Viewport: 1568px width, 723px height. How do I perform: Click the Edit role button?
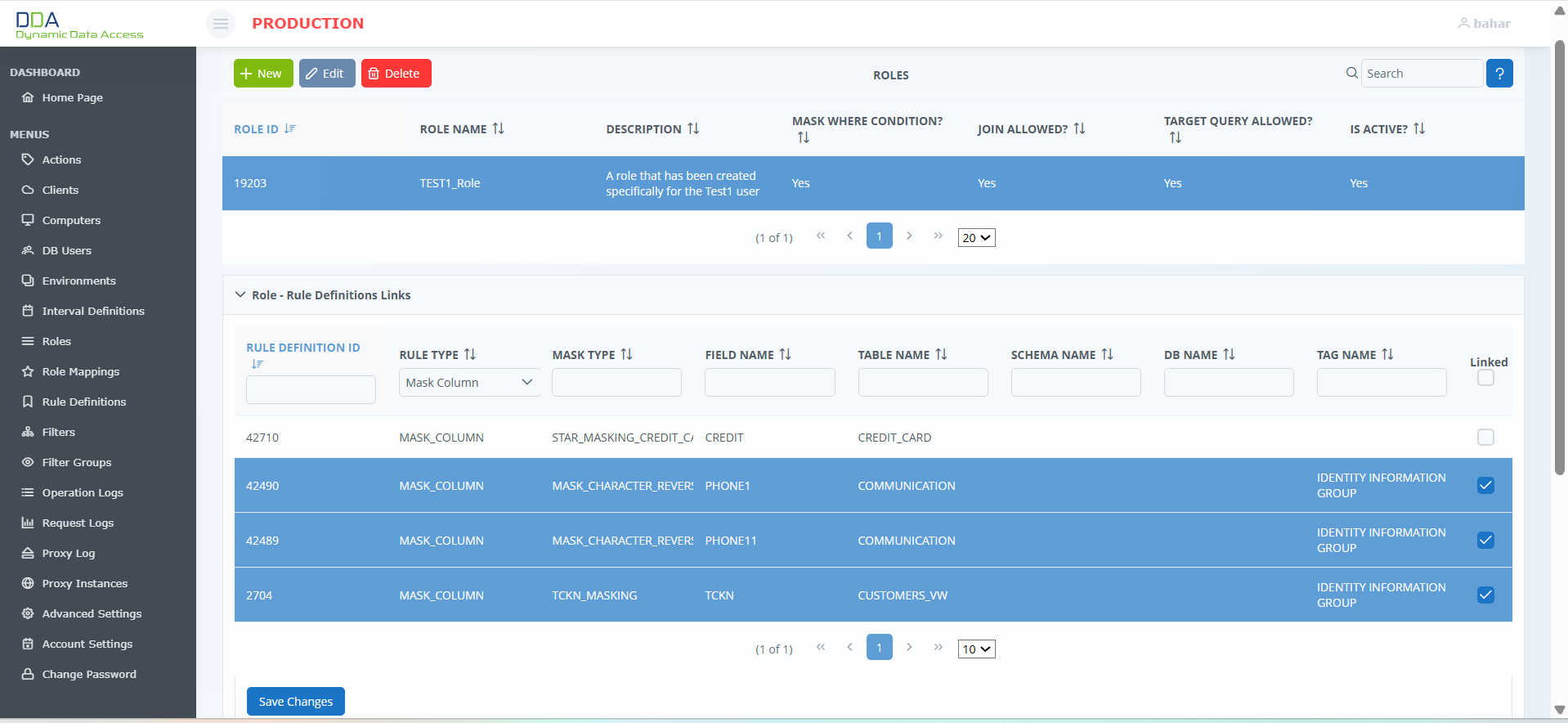[x=327, y=73]
